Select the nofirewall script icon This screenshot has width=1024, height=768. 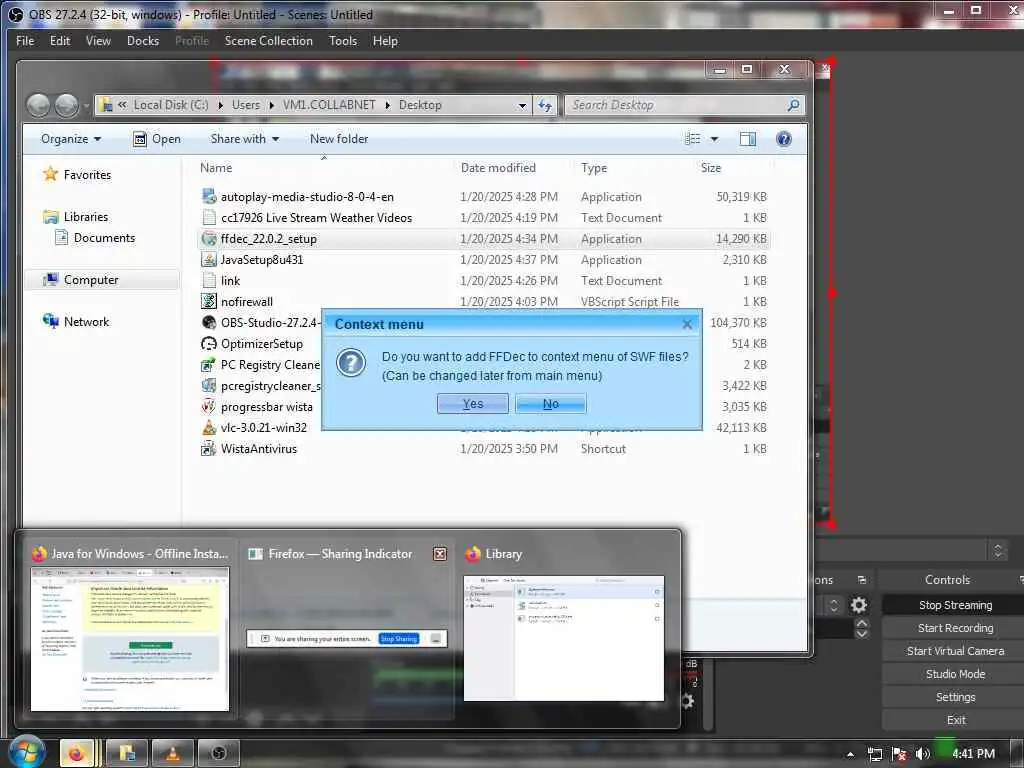(x=209, y=301)
